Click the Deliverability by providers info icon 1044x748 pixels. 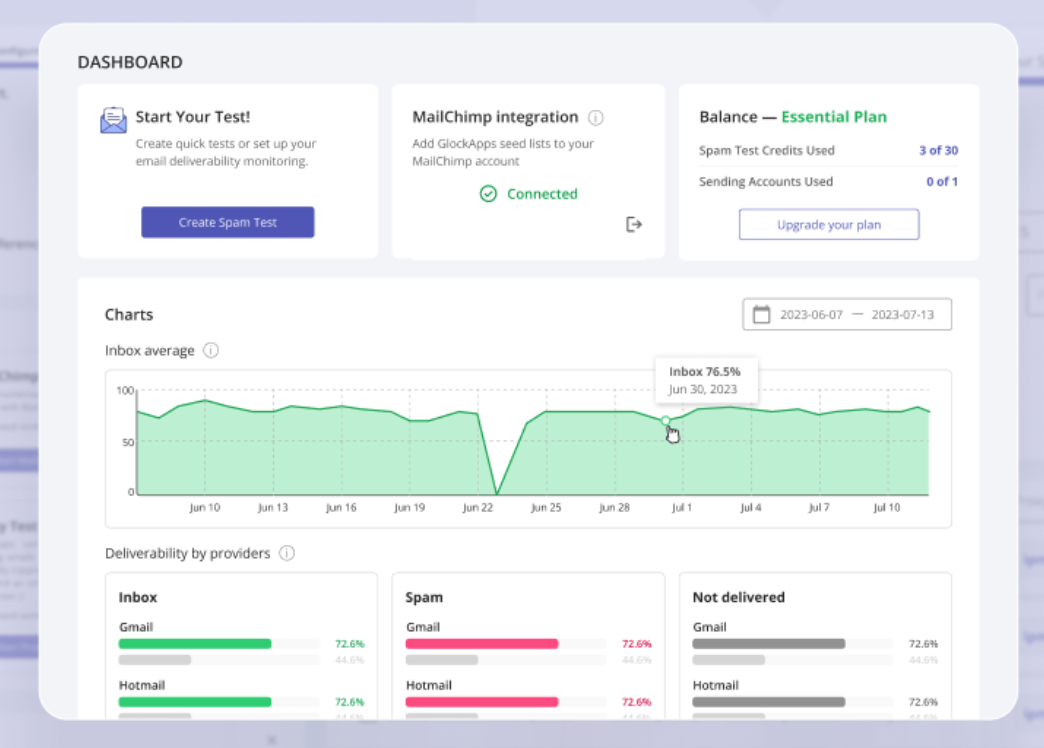click(287, 553)
